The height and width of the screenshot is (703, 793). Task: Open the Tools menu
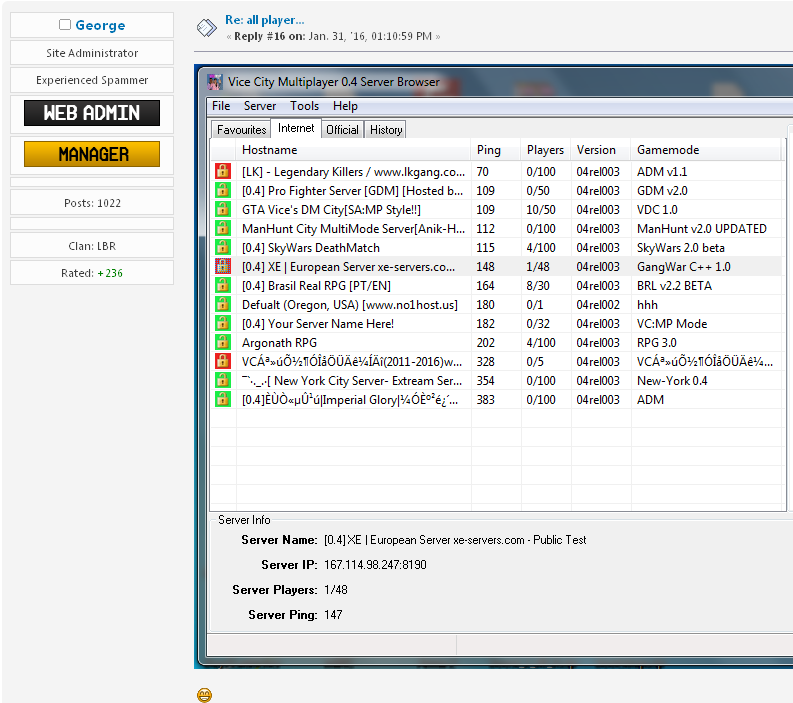pos(304,106)
